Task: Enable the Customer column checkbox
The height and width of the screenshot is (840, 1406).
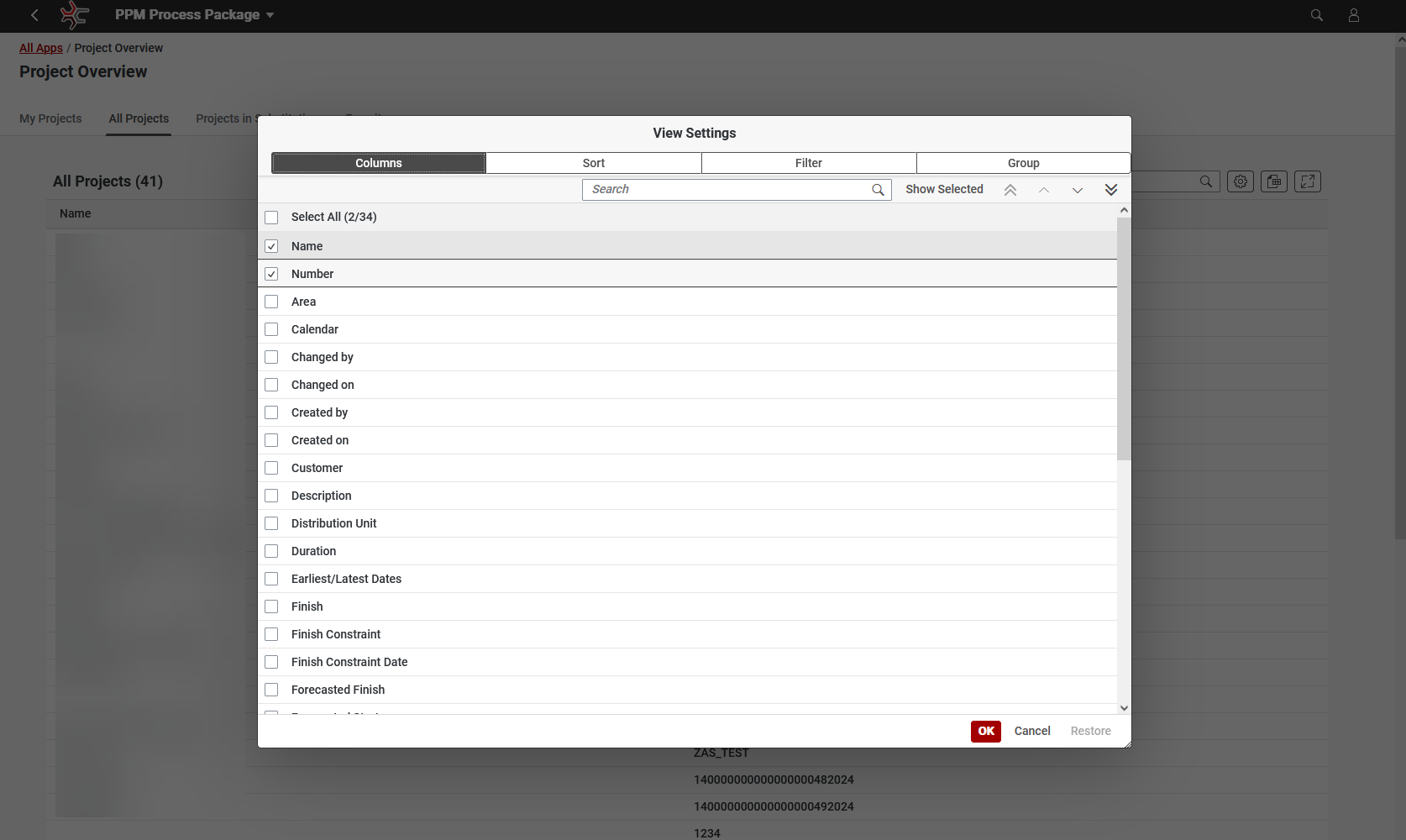Action: tap(271, 468)
